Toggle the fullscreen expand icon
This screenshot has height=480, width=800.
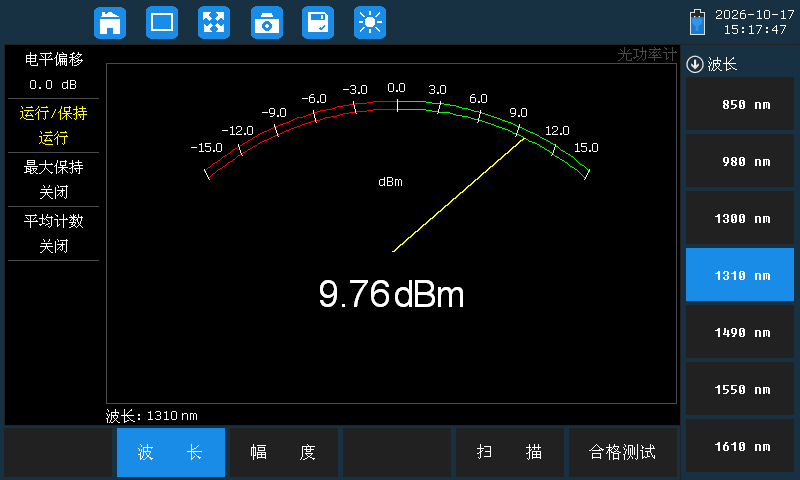214,22
